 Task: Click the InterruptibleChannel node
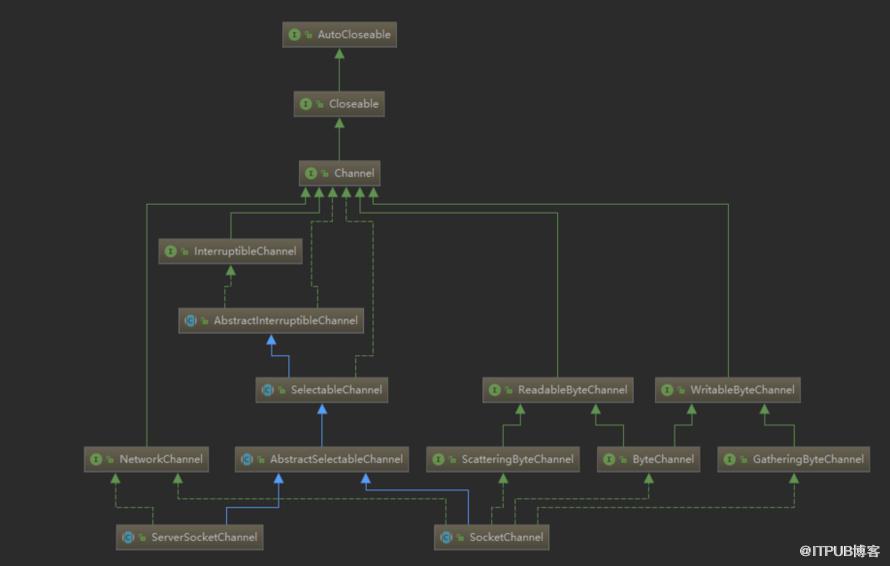pyautogui.click(x=230, y=251)
